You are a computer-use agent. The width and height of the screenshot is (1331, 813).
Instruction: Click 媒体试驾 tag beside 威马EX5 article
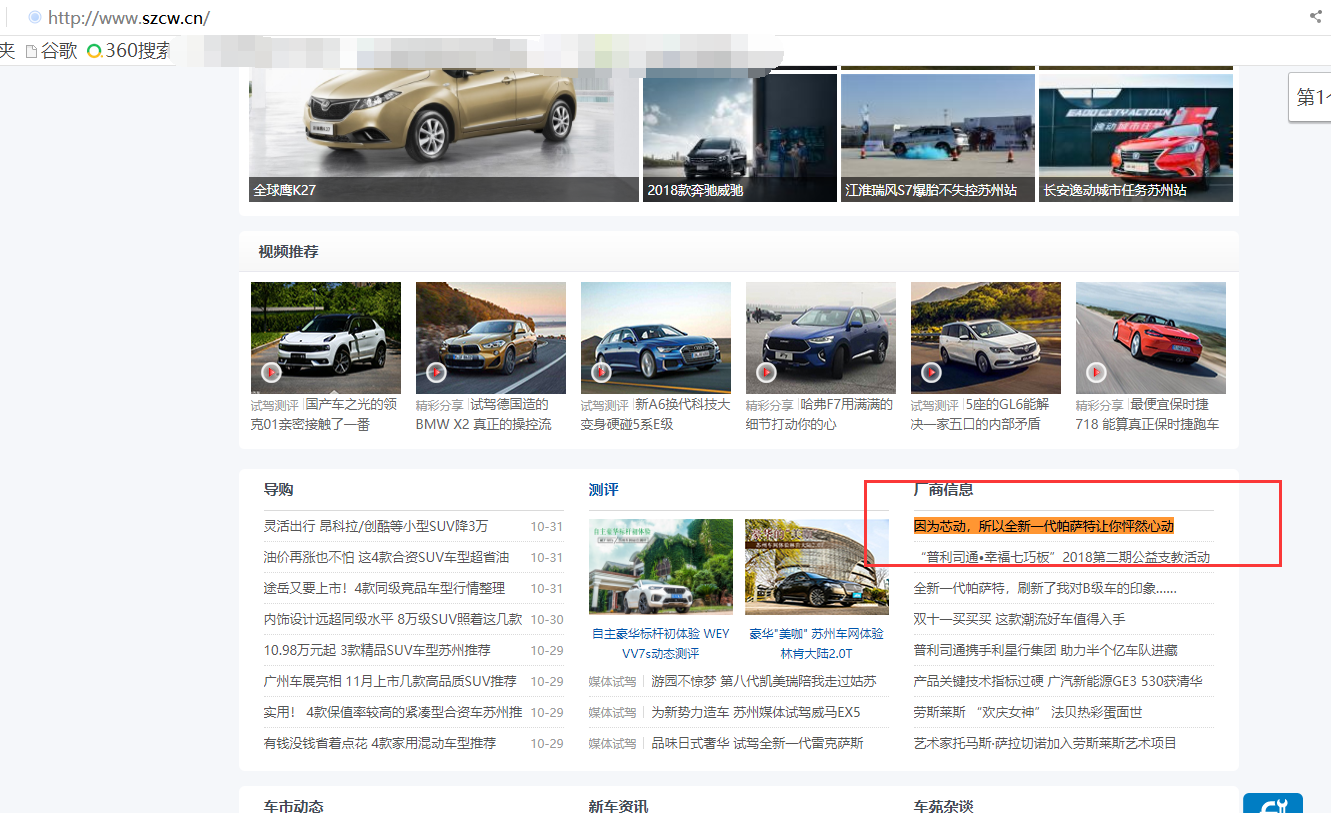pos(612,712)
